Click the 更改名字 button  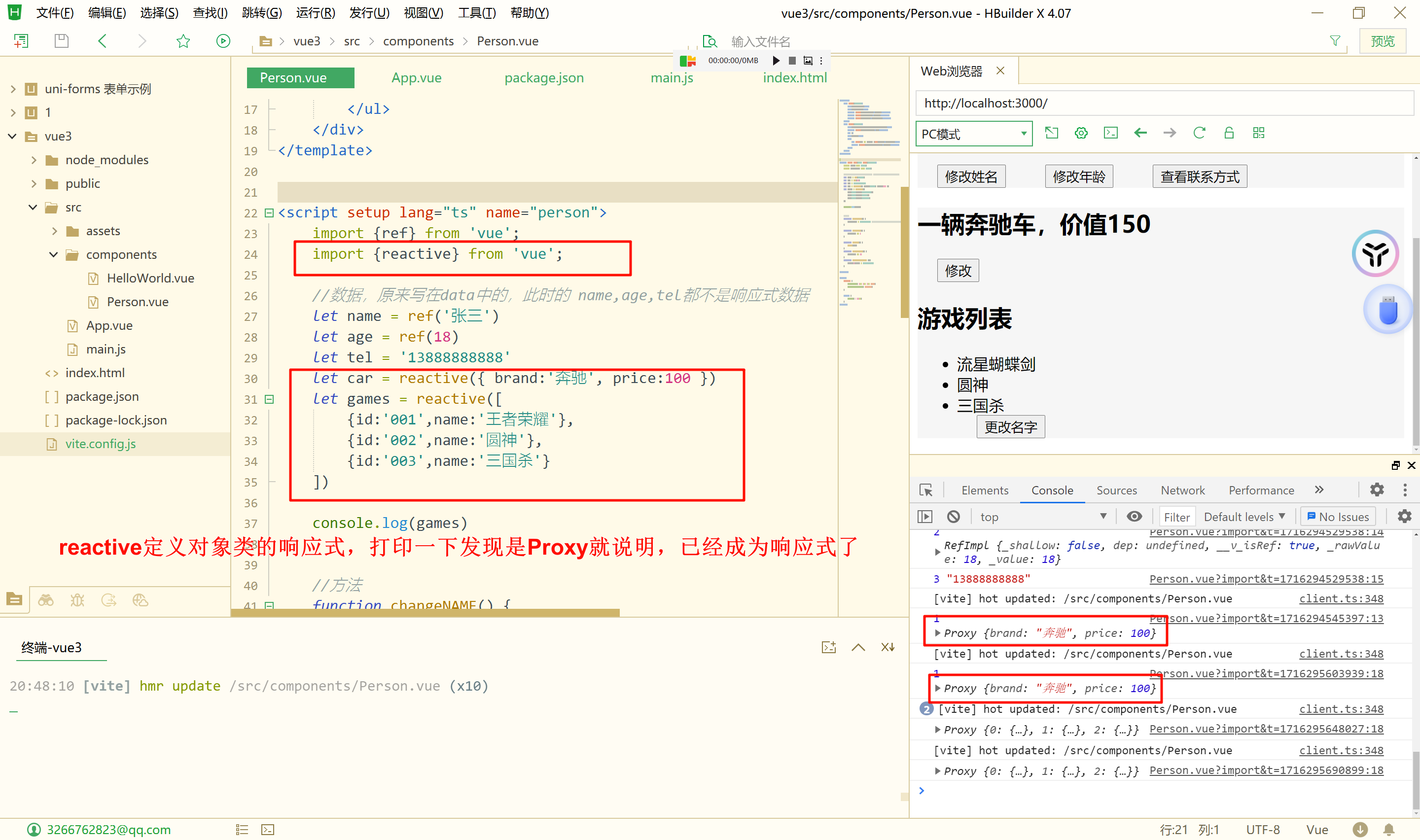click(1010, 427)
